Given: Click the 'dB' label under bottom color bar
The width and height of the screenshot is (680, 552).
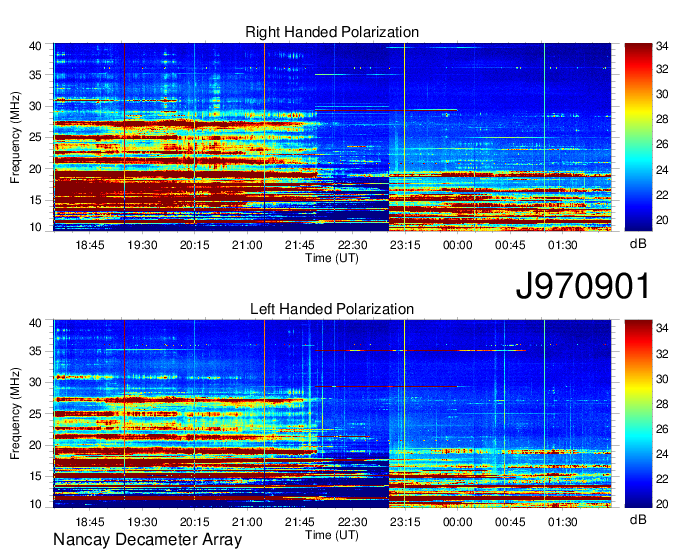Looking at the screenshot, I should (x=638, y=519).
